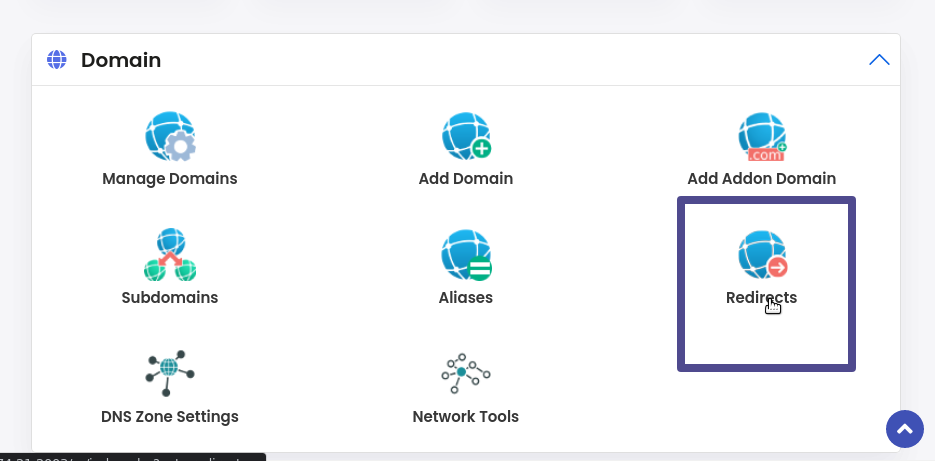Follow the Redirects text label
Screen dimensions: 935x461
click(761, 297)
